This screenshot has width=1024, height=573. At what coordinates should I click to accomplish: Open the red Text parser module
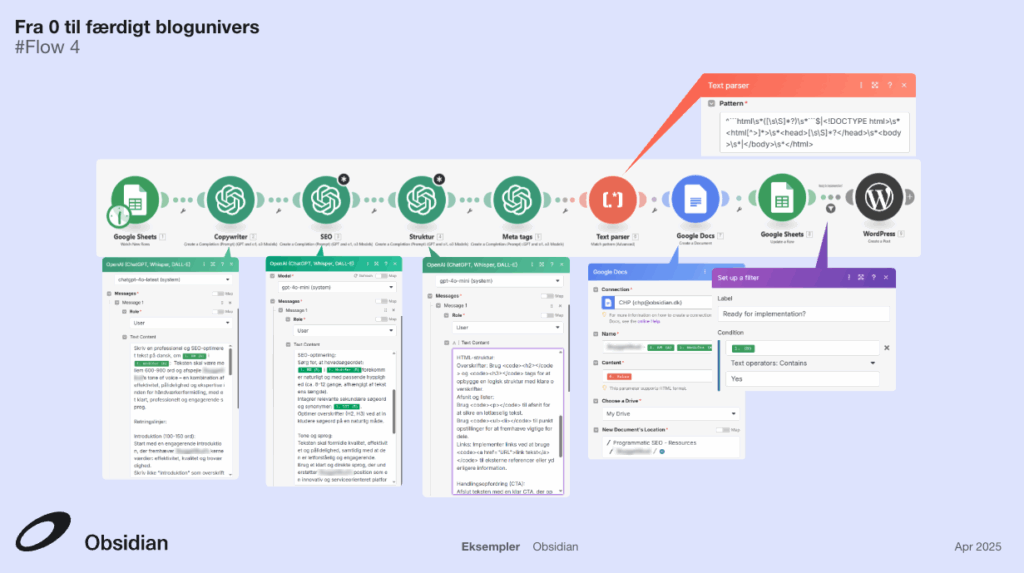pos(613,199)
